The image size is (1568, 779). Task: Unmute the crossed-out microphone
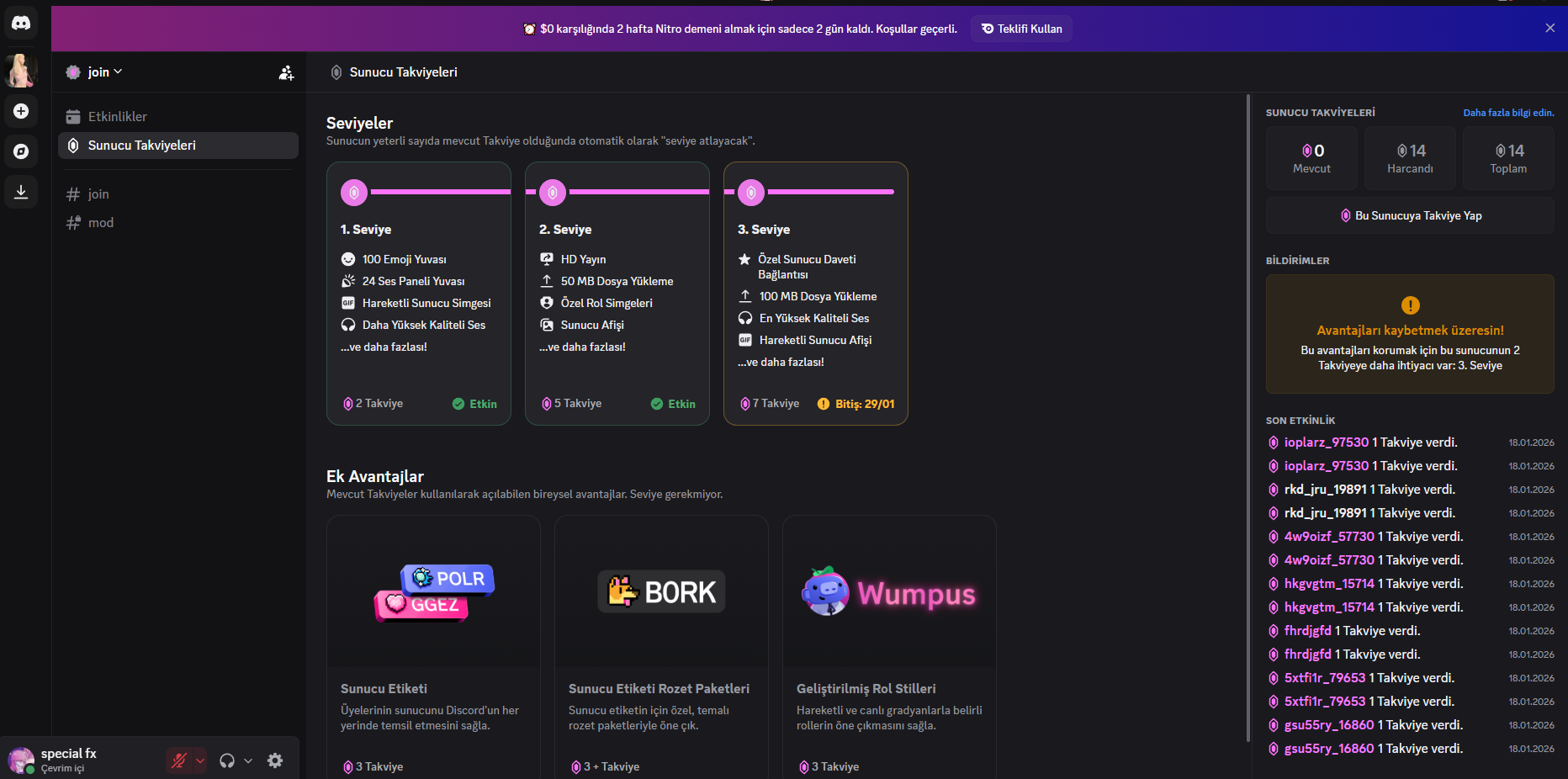pyautogui.click(x=178, y=760)
